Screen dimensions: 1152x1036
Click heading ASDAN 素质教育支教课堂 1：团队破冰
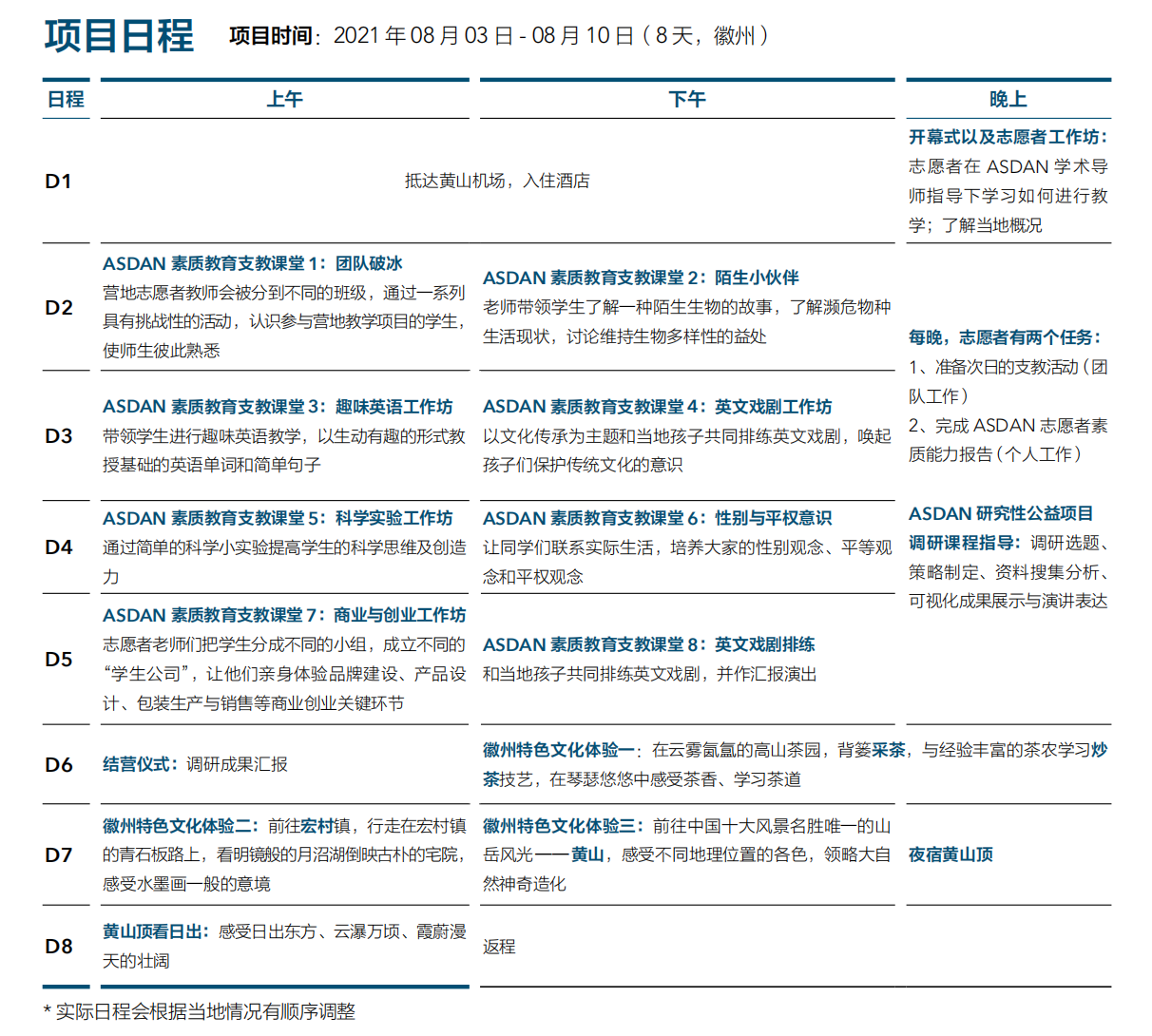coord(252,263)
